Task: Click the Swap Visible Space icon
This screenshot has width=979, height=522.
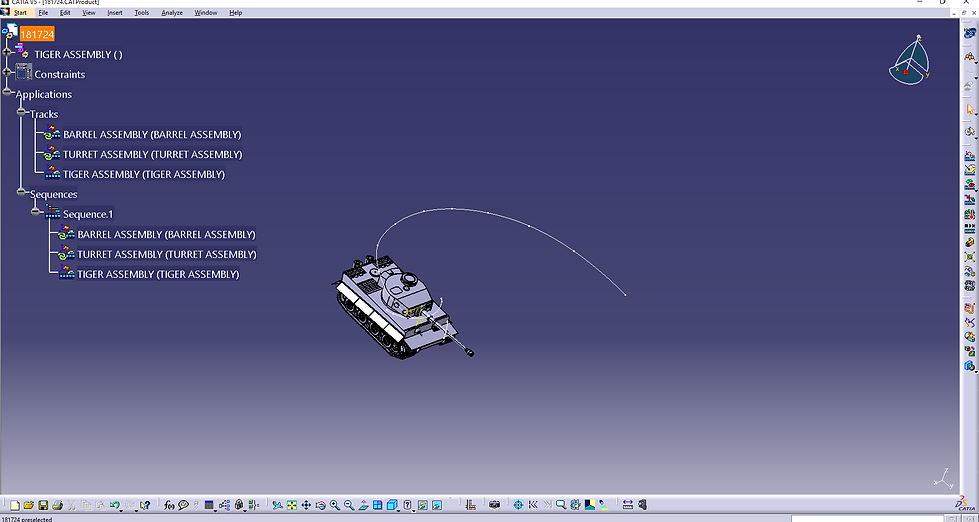Action: (437, 505)
